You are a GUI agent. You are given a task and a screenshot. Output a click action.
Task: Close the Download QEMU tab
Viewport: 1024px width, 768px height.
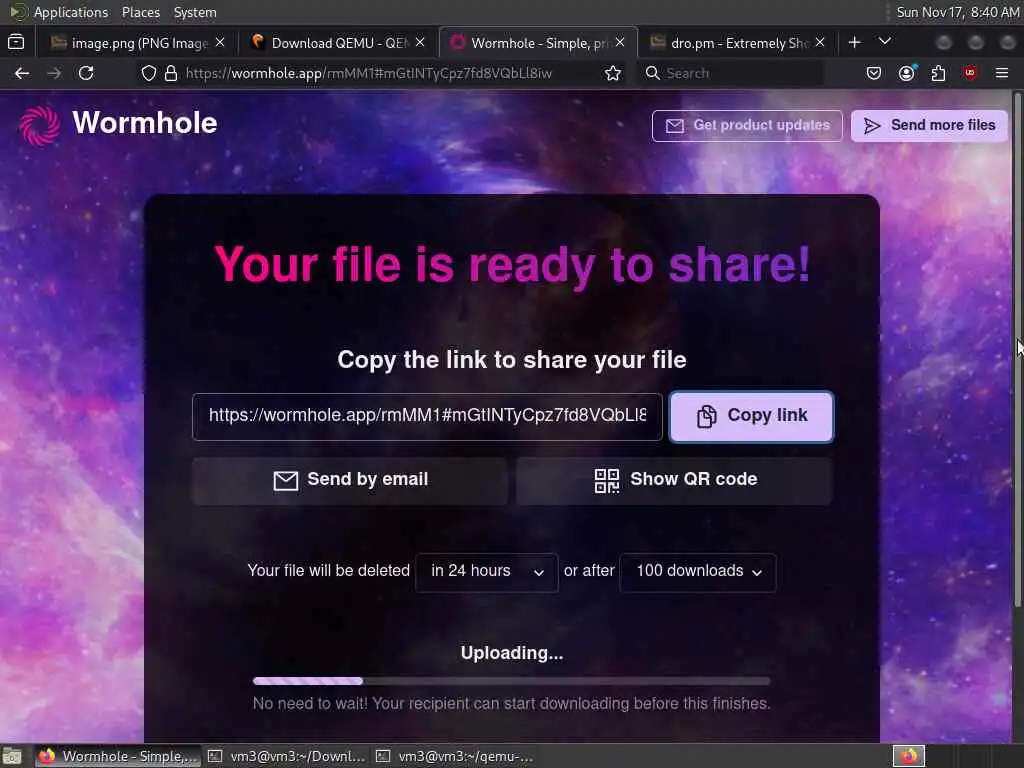point(420,42)
